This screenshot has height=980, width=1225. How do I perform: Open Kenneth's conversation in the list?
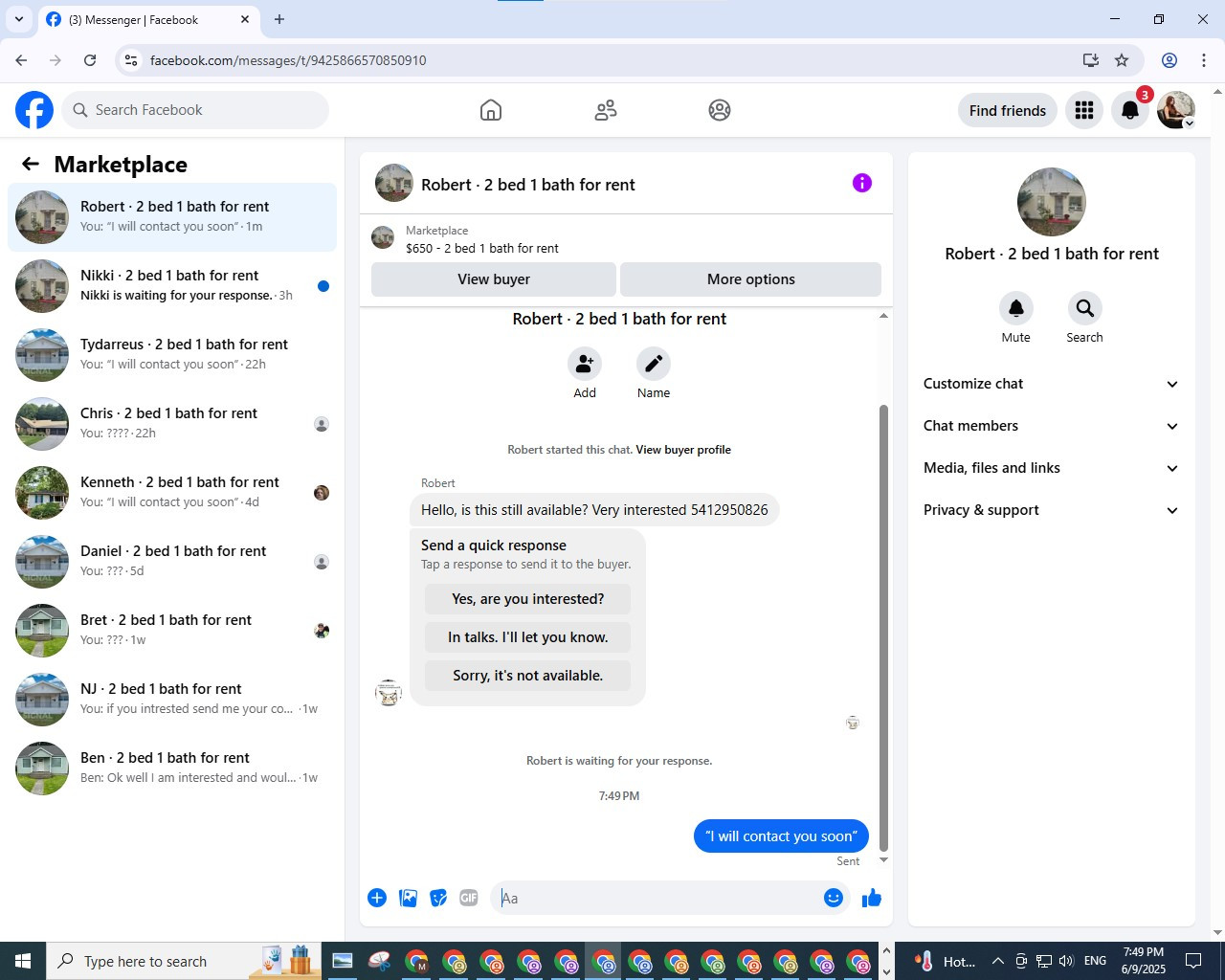tap(172, 493)
